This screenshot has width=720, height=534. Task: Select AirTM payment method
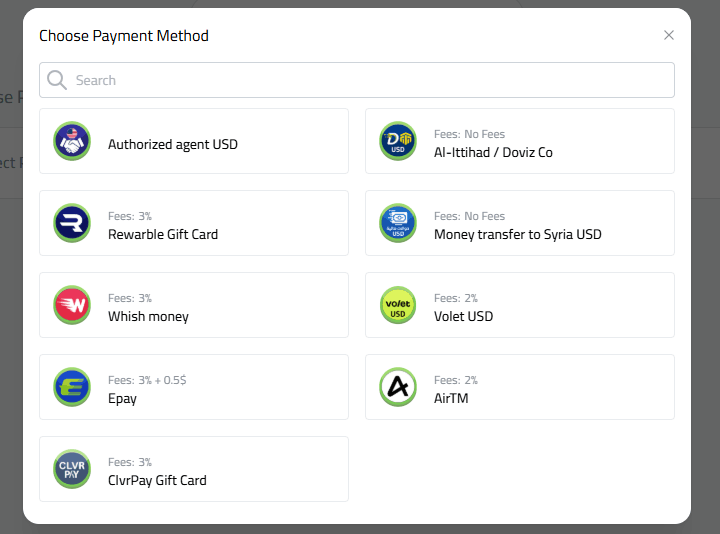[x=520, y=387]
